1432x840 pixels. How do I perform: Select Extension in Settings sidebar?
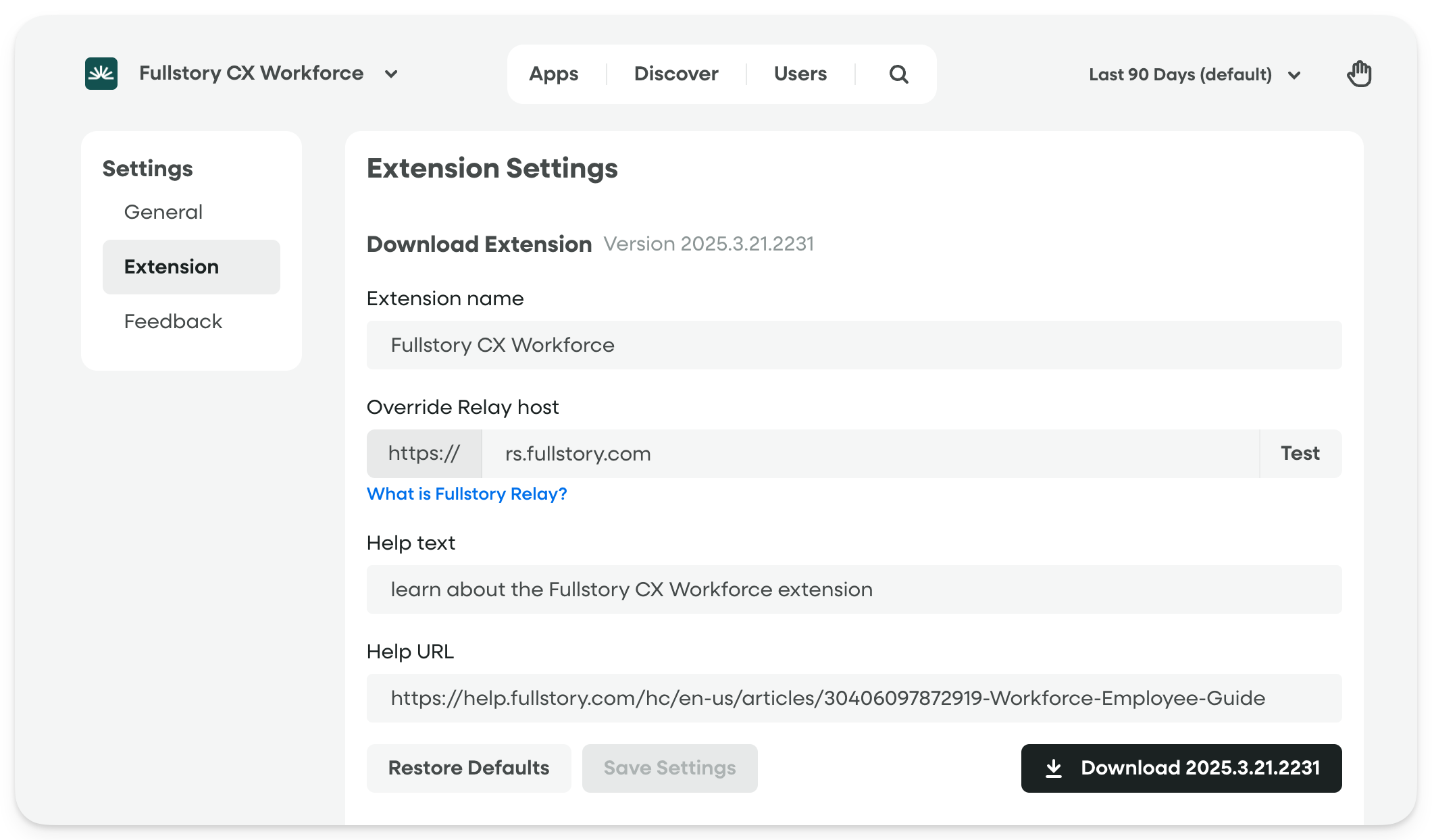click(191, 267)
